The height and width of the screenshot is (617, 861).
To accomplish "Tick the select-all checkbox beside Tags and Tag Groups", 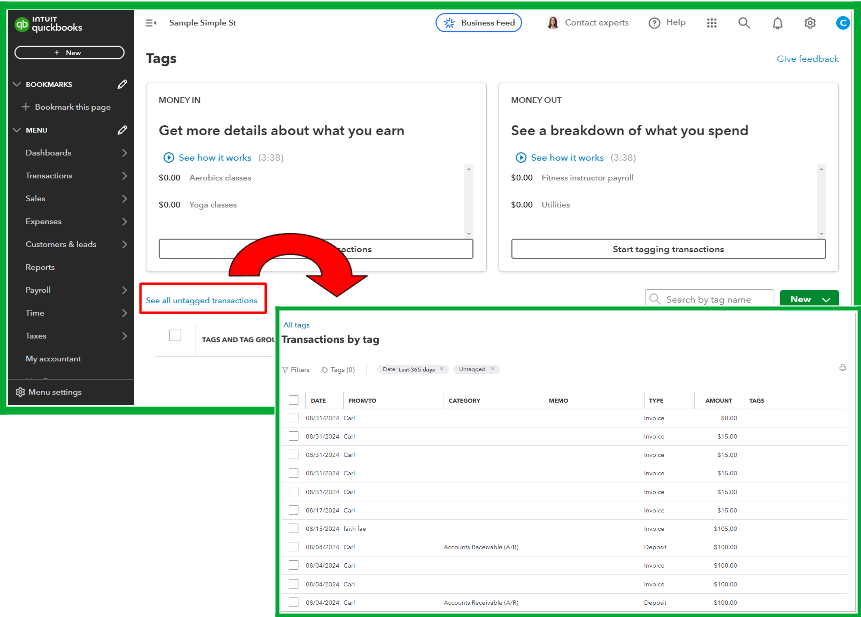I will (175, 335).
